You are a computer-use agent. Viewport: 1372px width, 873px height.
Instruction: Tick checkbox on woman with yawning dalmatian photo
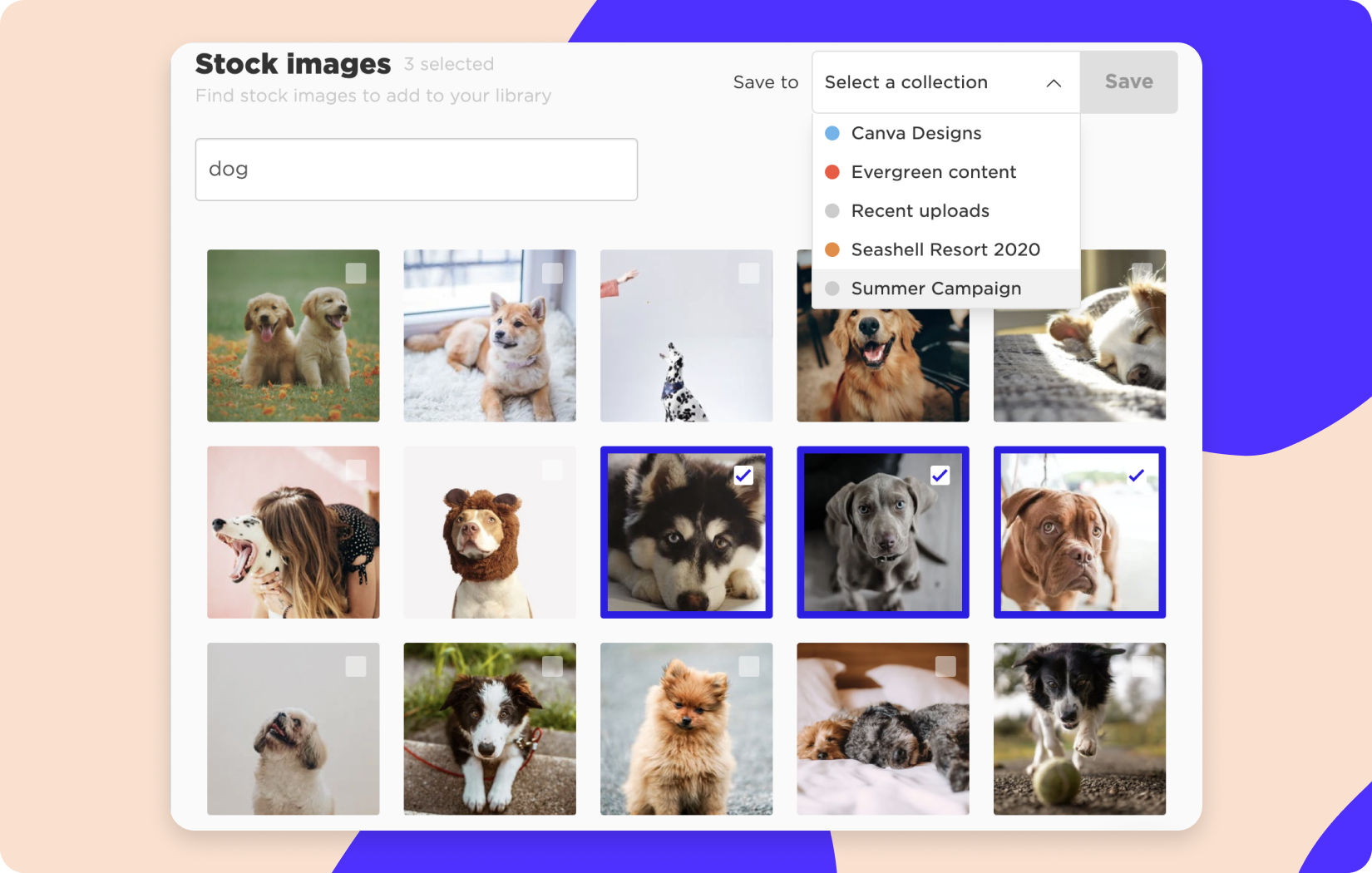[x=356, y=470]
